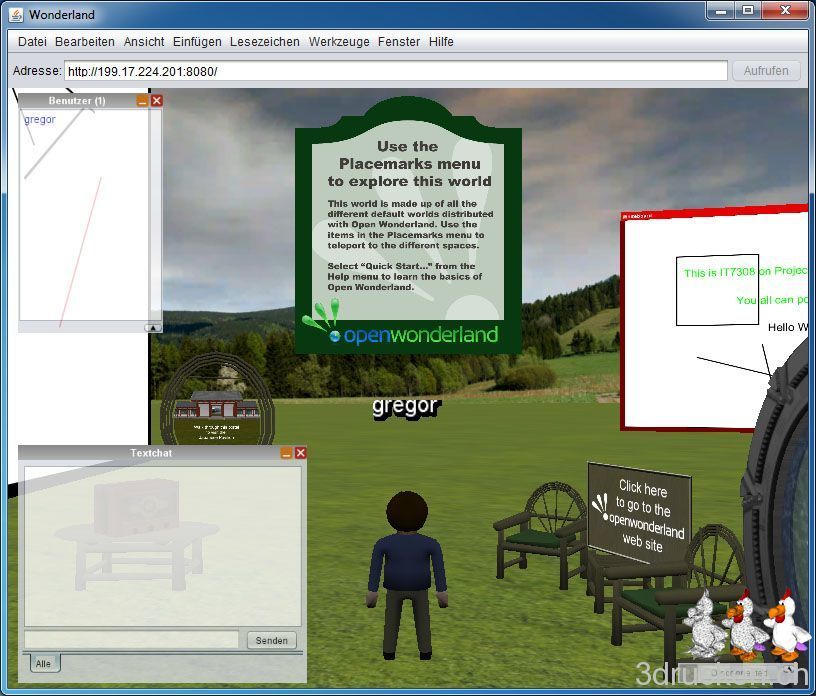Click the gregor avatar figure

407,576
